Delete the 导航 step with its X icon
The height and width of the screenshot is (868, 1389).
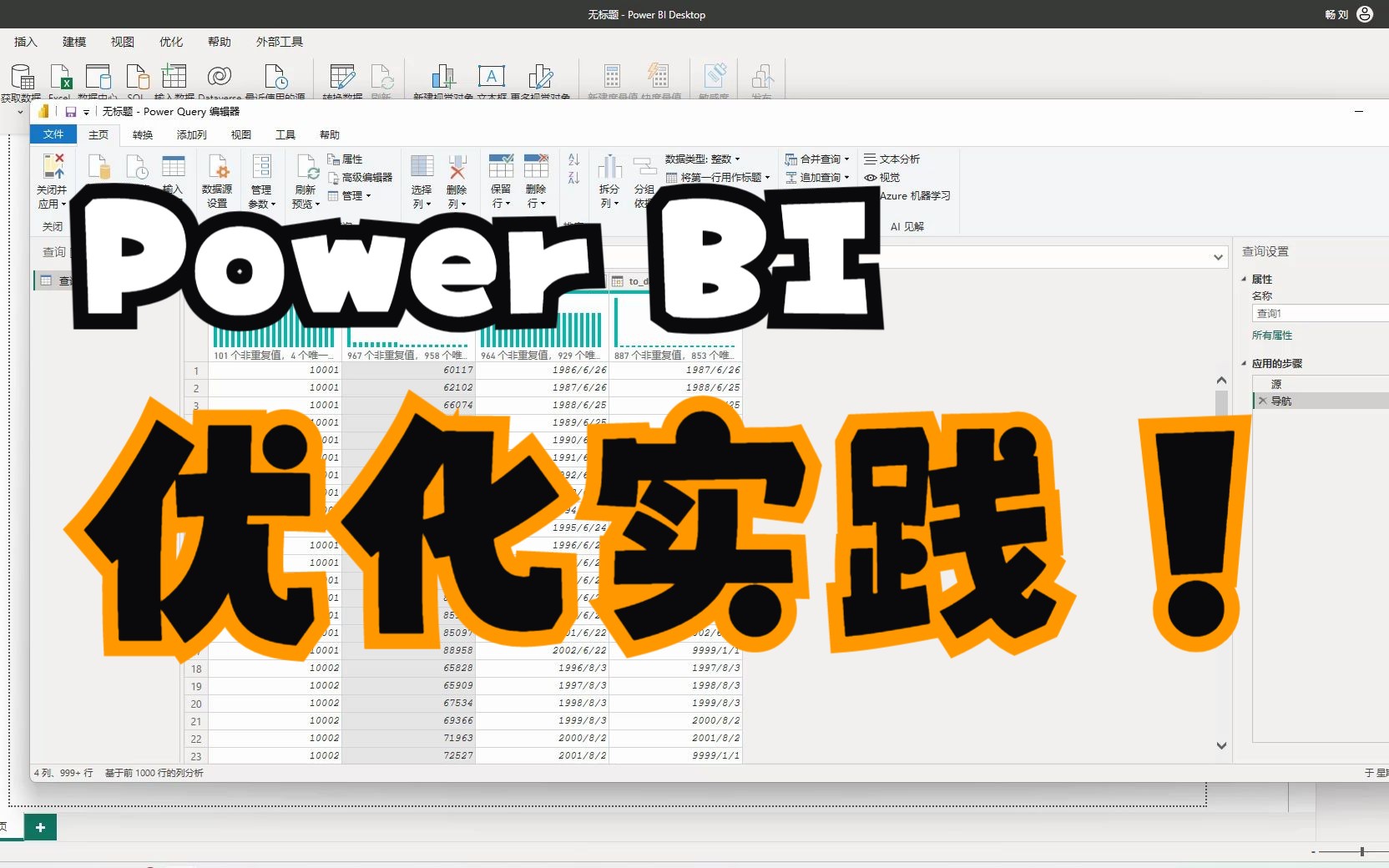(1263, 401)
